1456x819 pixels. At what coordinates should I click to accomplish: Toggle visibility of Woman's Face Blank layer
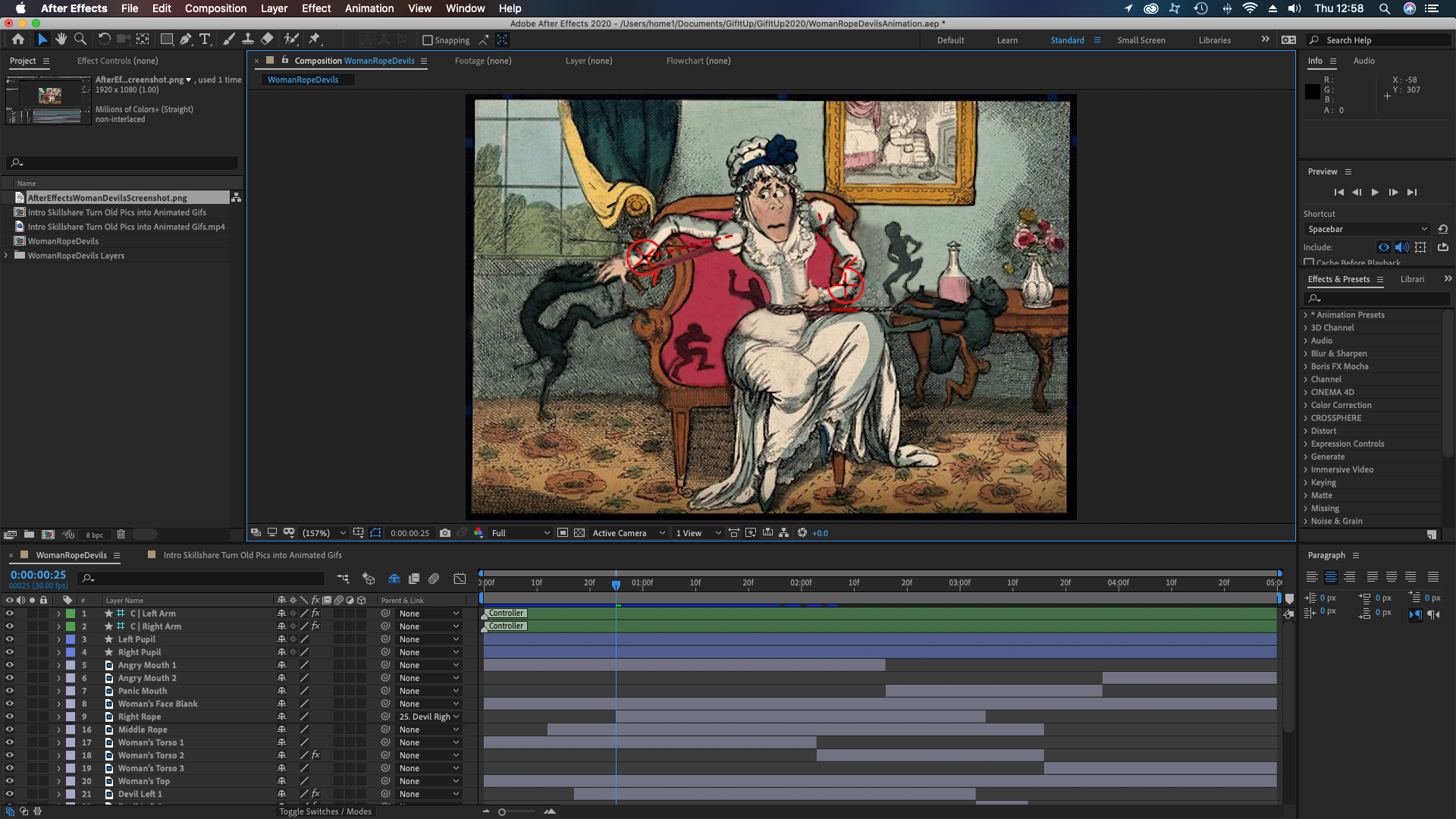click(9, 703)
